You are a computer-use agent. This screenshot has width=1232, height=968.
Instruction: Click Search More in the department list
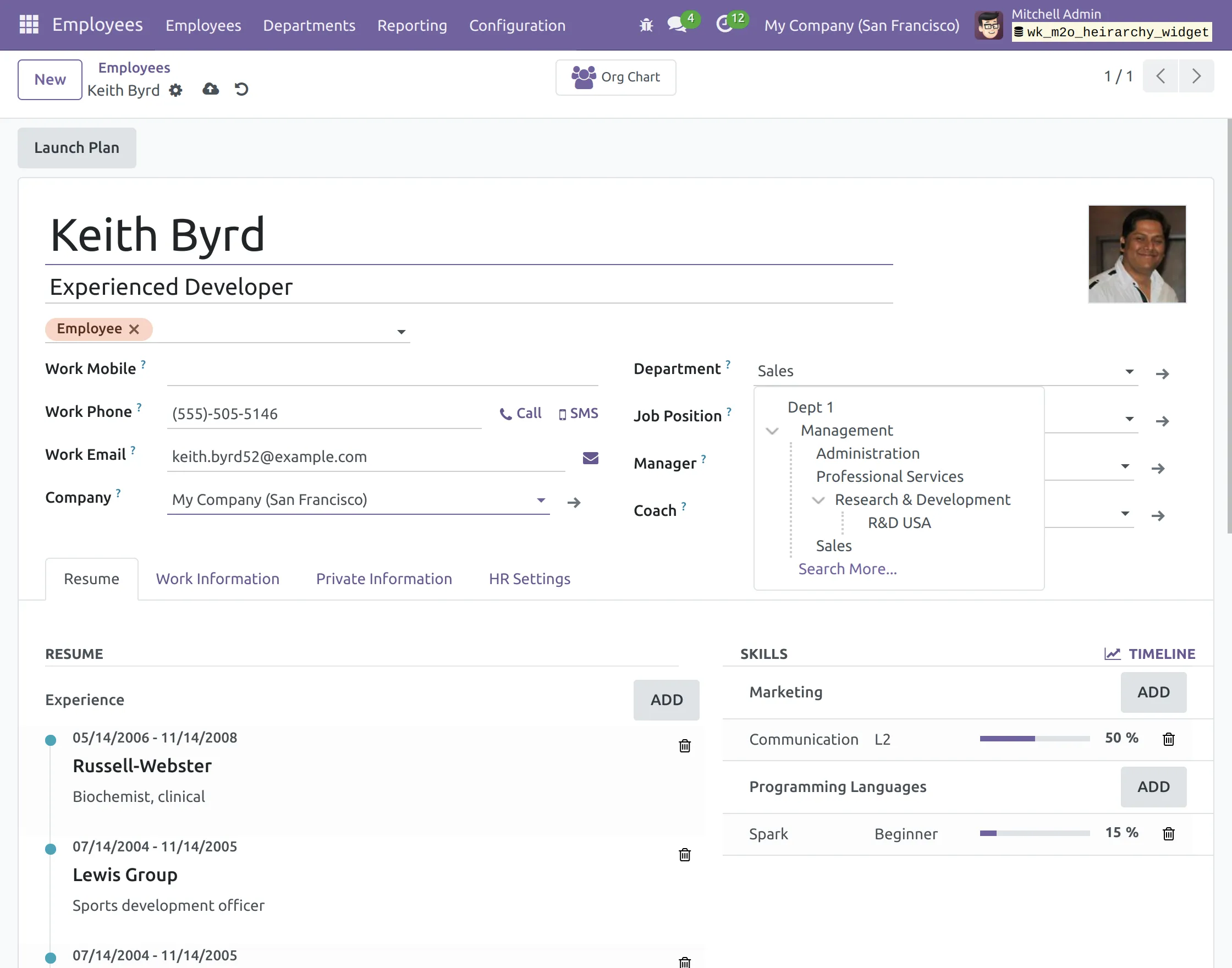[847, 569]
